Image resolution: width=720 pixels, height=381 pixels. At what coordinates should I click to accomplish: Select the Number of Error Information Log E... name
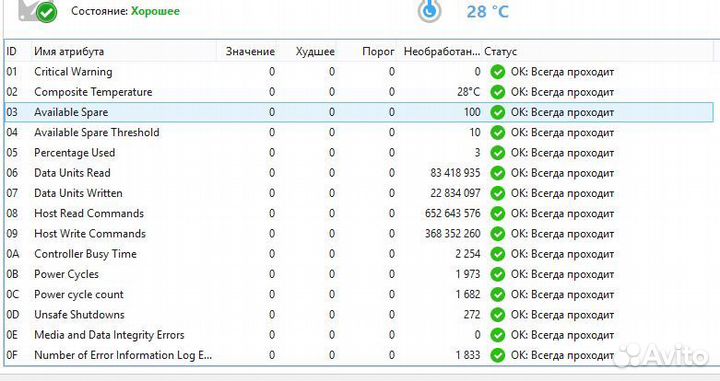pos(123,355)
